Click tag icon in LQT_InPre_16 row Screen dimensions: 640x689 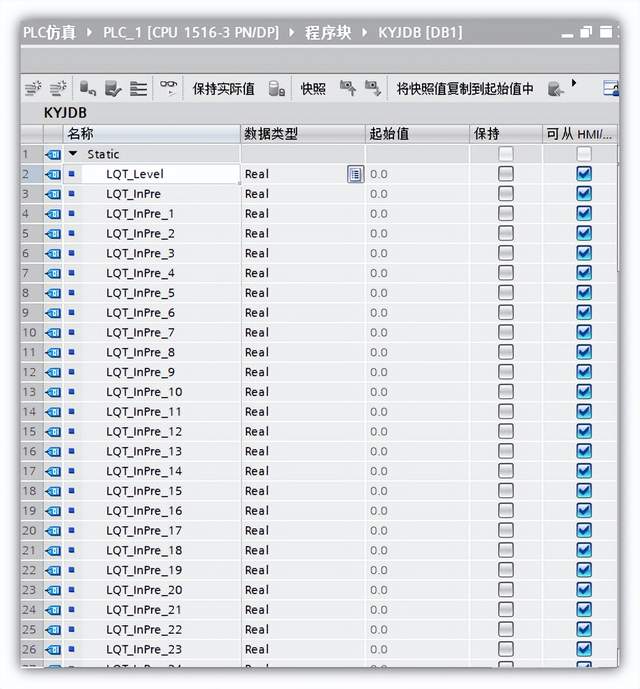click(x=53, y=511)
